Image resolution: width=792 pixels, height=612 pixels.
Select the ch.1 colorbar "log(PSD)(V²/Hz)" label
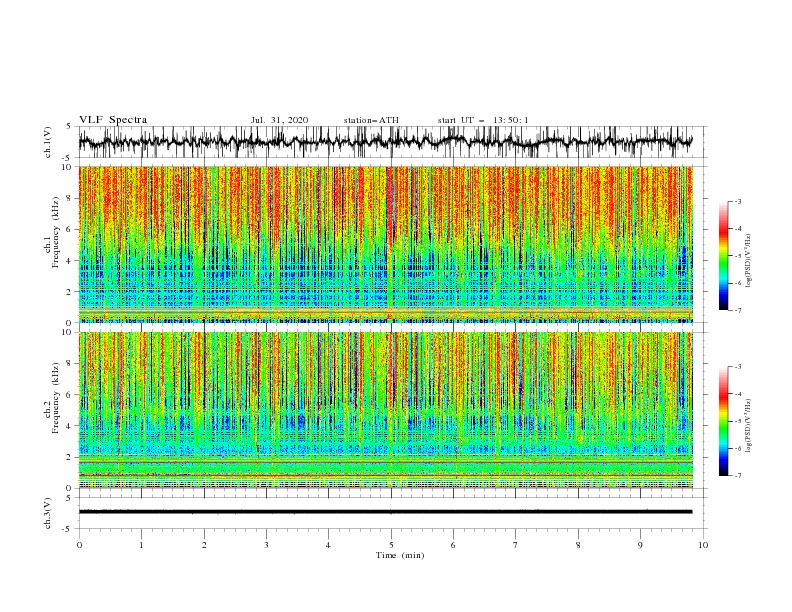[748, 261]
